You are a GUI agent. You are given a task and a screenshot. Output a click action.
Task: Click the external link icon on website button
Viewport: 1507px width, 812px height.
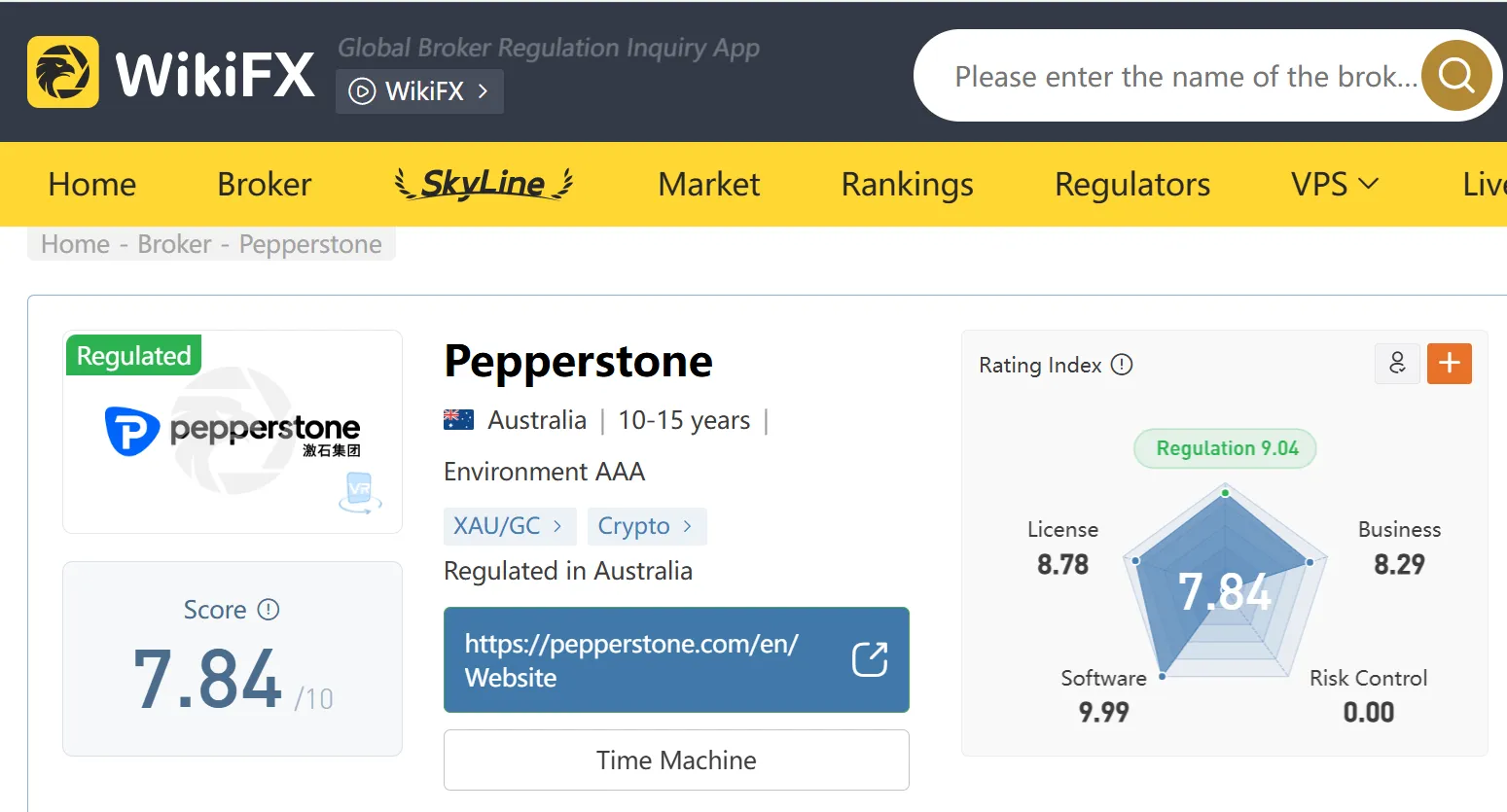point(870,659)
